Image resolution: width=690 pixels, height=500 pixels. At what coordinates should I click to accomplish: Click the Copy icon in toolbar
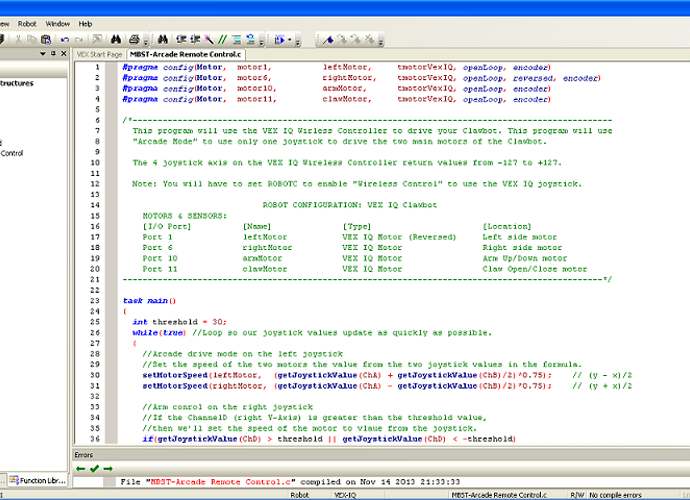pyautogui.click(x=32, y=40)
